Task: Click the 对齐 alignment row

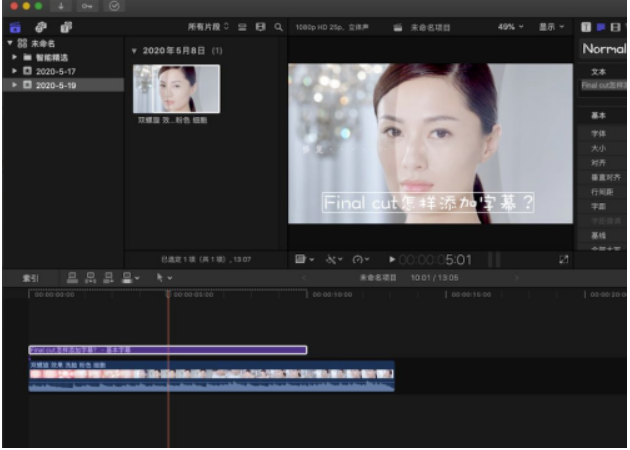Action: [x=602, y=163]
